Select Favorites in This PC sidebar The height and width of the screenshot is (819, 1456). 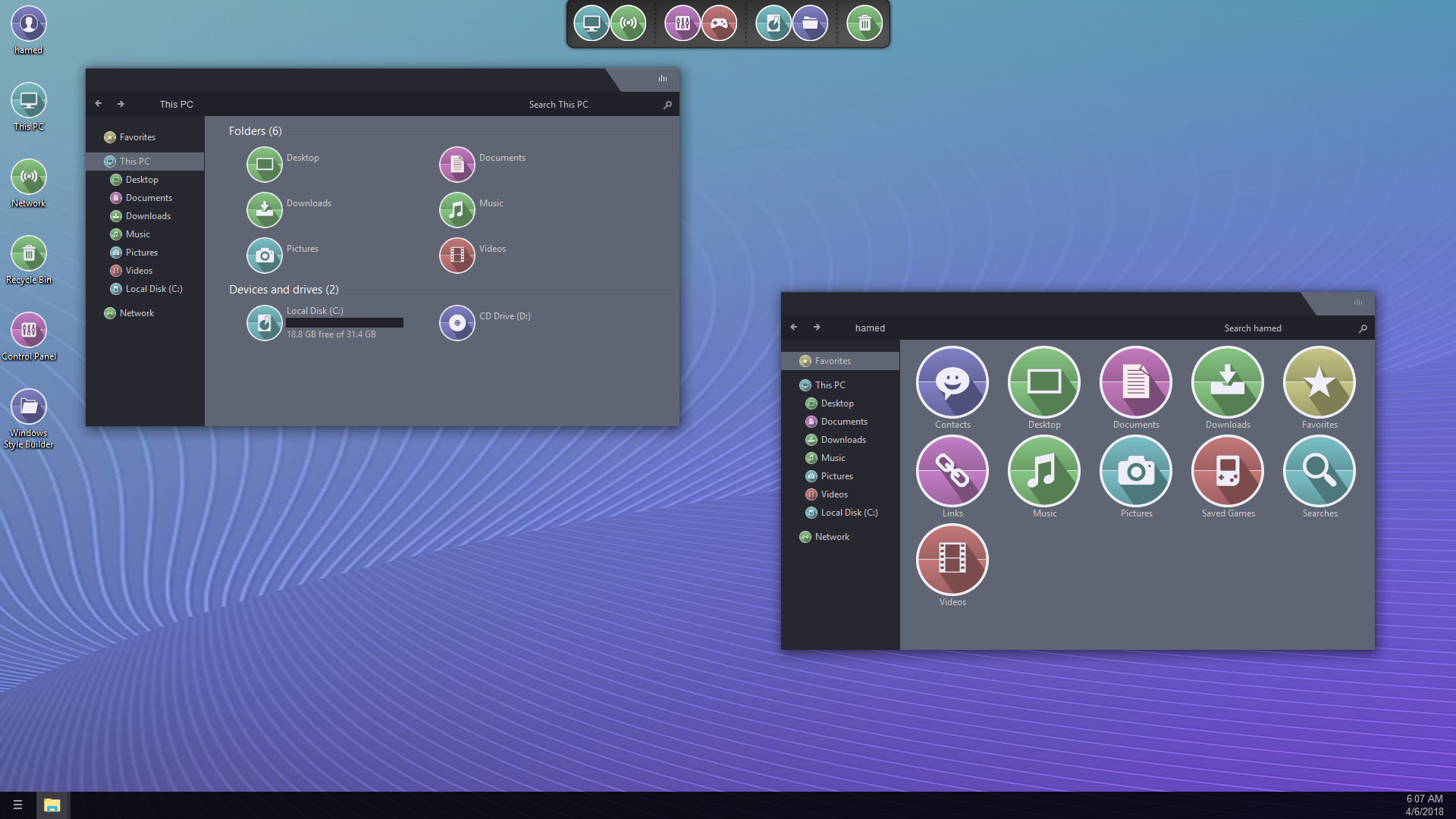point(137,137)
